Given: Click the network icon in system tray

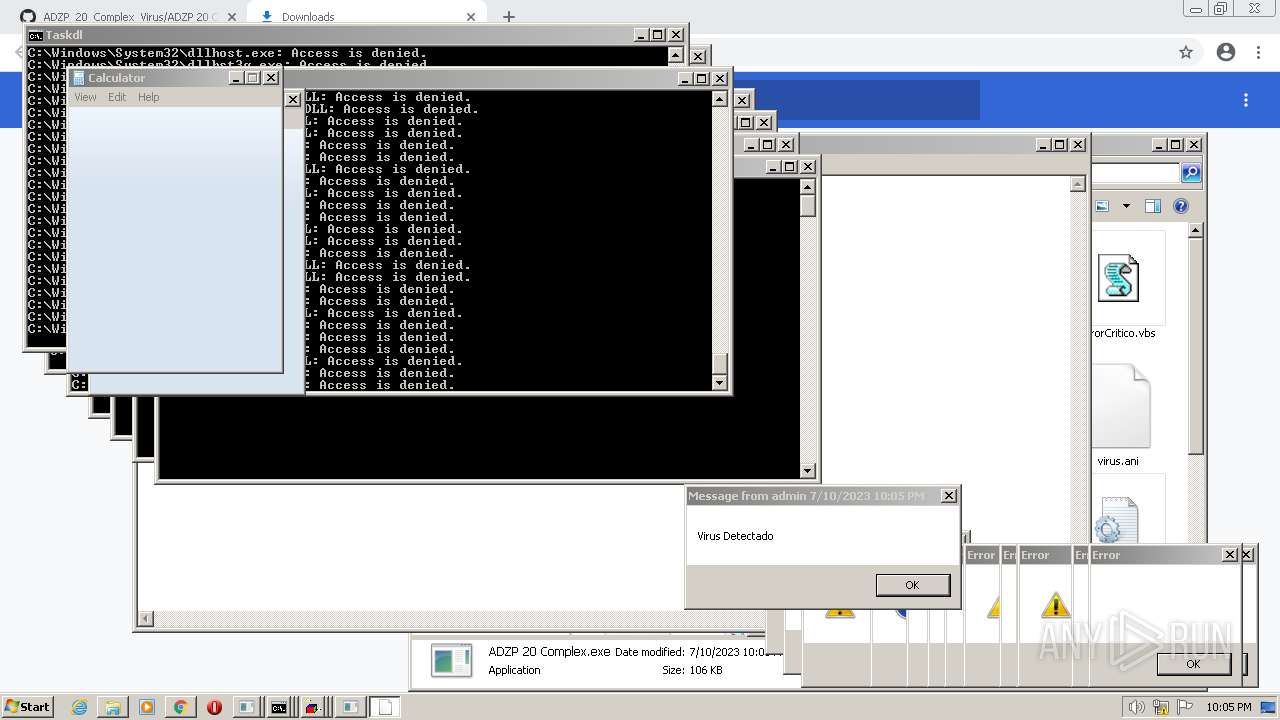Looking at the screenshot, I should 1161,707.
